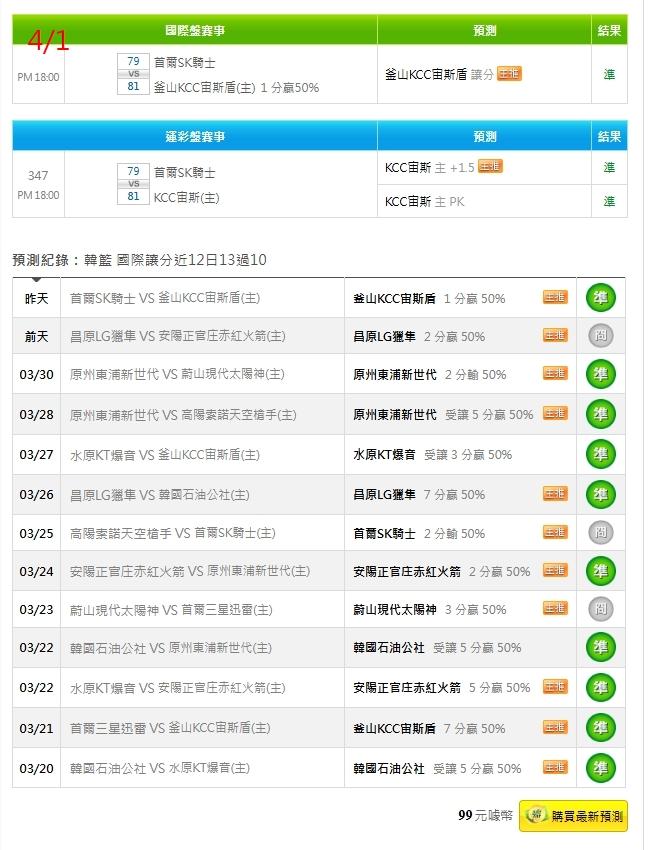The image size is (649, 850).
Task: Click the green 準 icon in 03/21 row
Action: tap(601, 728)
